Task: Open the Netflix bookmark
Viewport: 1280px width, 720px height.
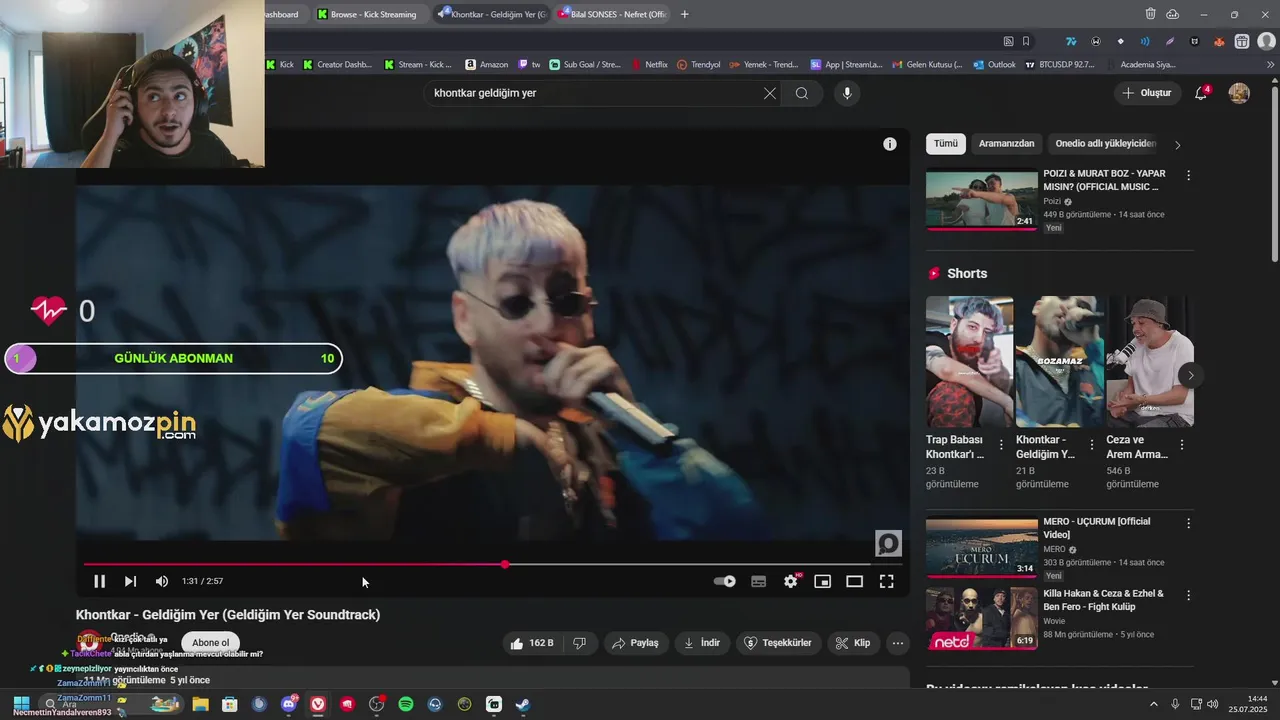Action: point(649,64)
